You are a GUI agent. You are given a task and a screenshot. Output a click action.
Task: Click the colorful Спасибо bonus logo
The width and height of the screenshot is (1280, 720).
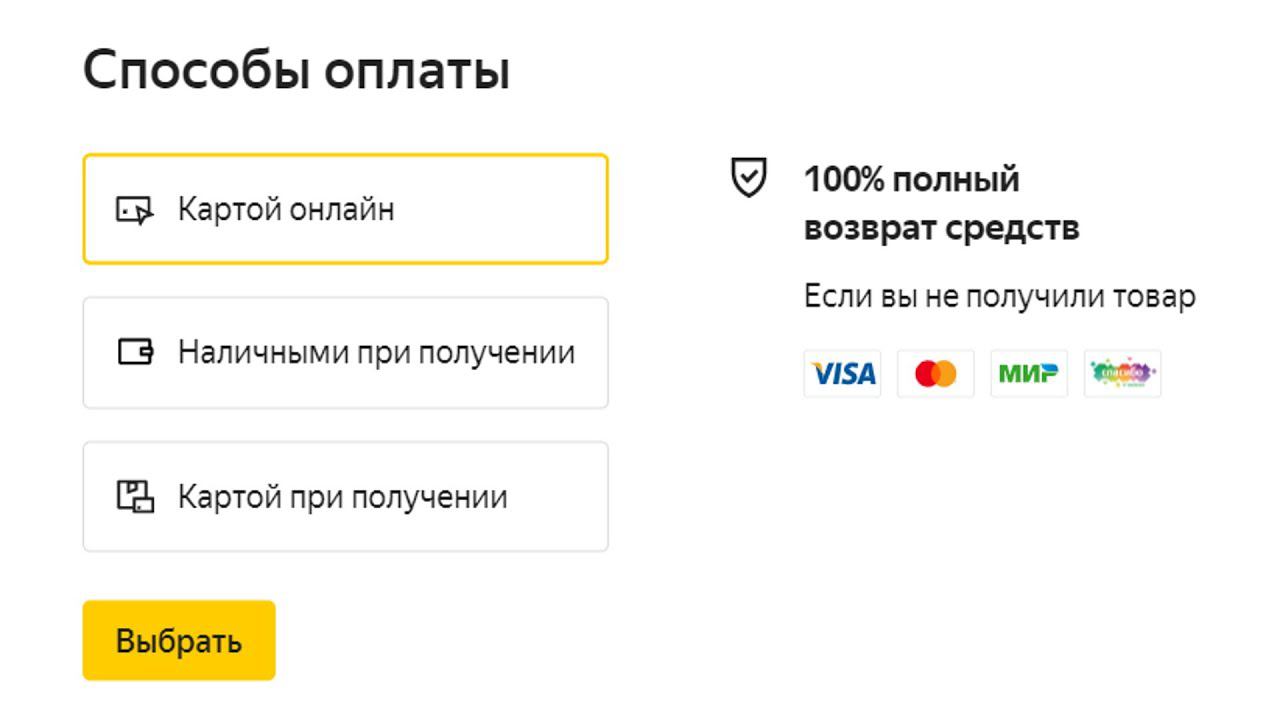tap(1122, 374)
